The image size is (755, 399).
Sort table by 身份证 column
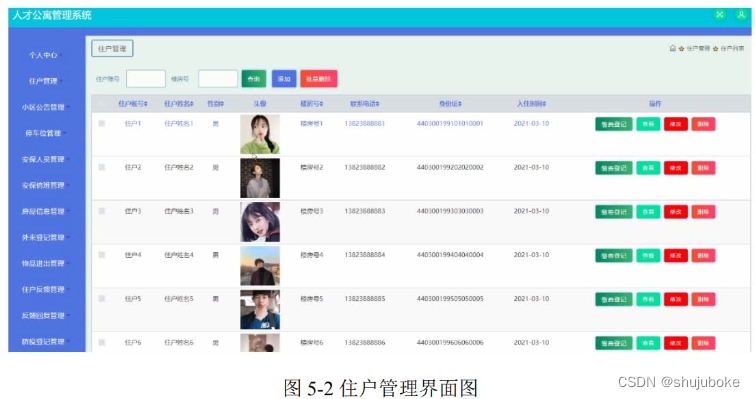(x=450, y=103)
